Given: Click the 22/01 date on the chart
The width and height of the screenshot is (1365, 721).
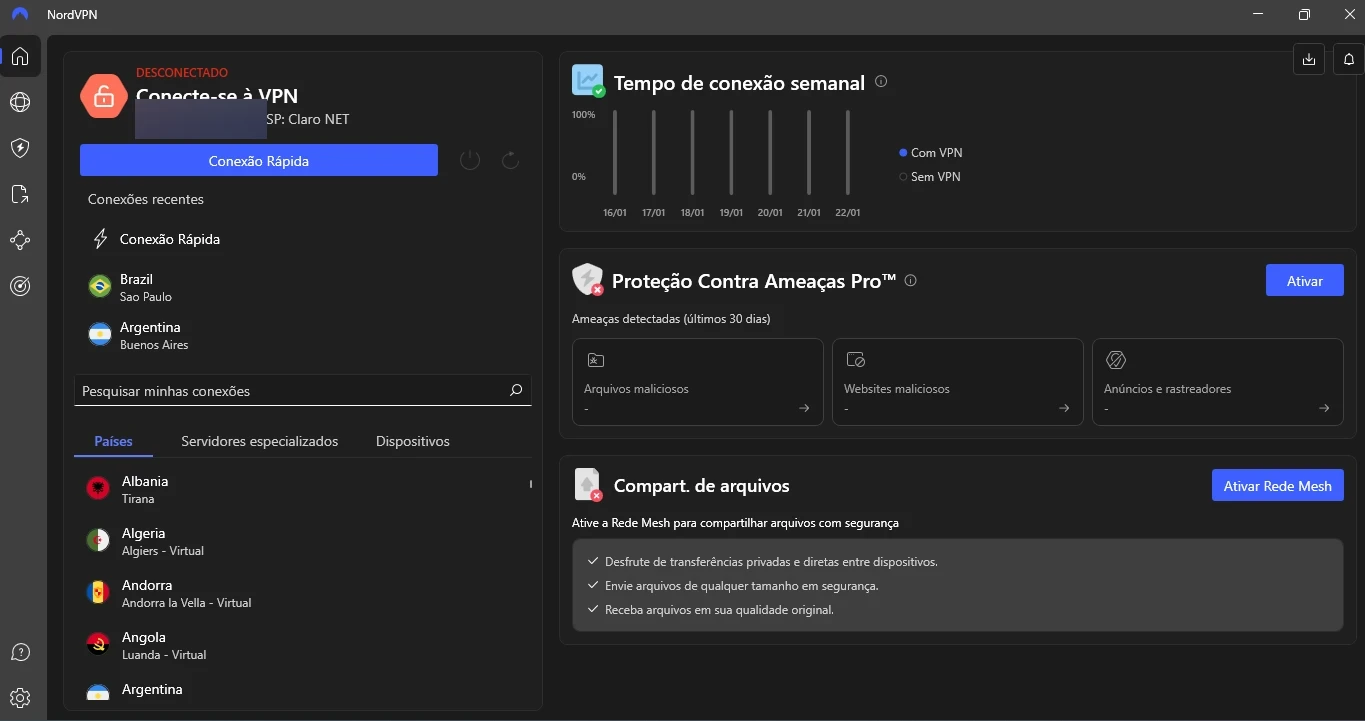Looking at the screenshot, I should click(848, 213).
